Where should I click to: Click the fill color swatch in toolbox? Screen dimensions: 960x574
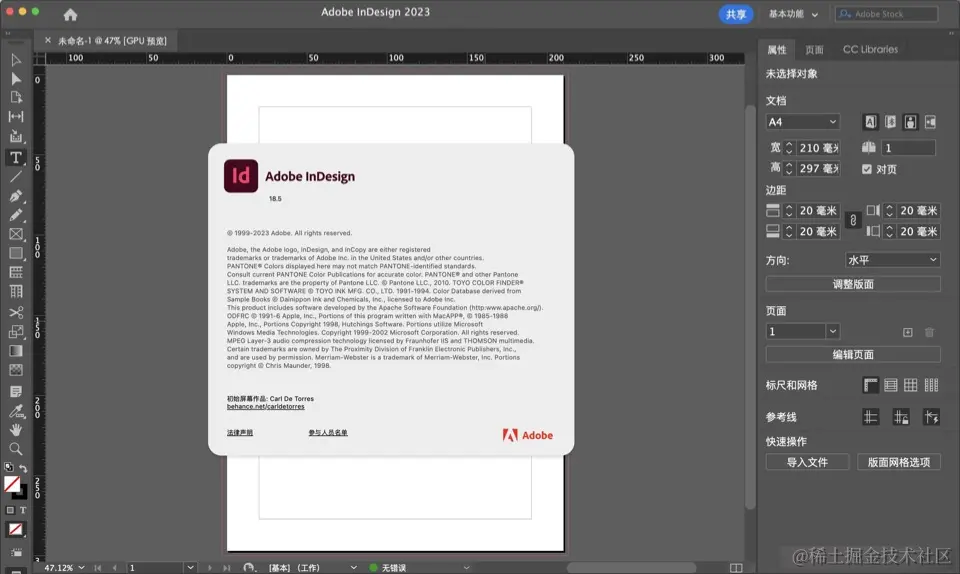[12, 483]
